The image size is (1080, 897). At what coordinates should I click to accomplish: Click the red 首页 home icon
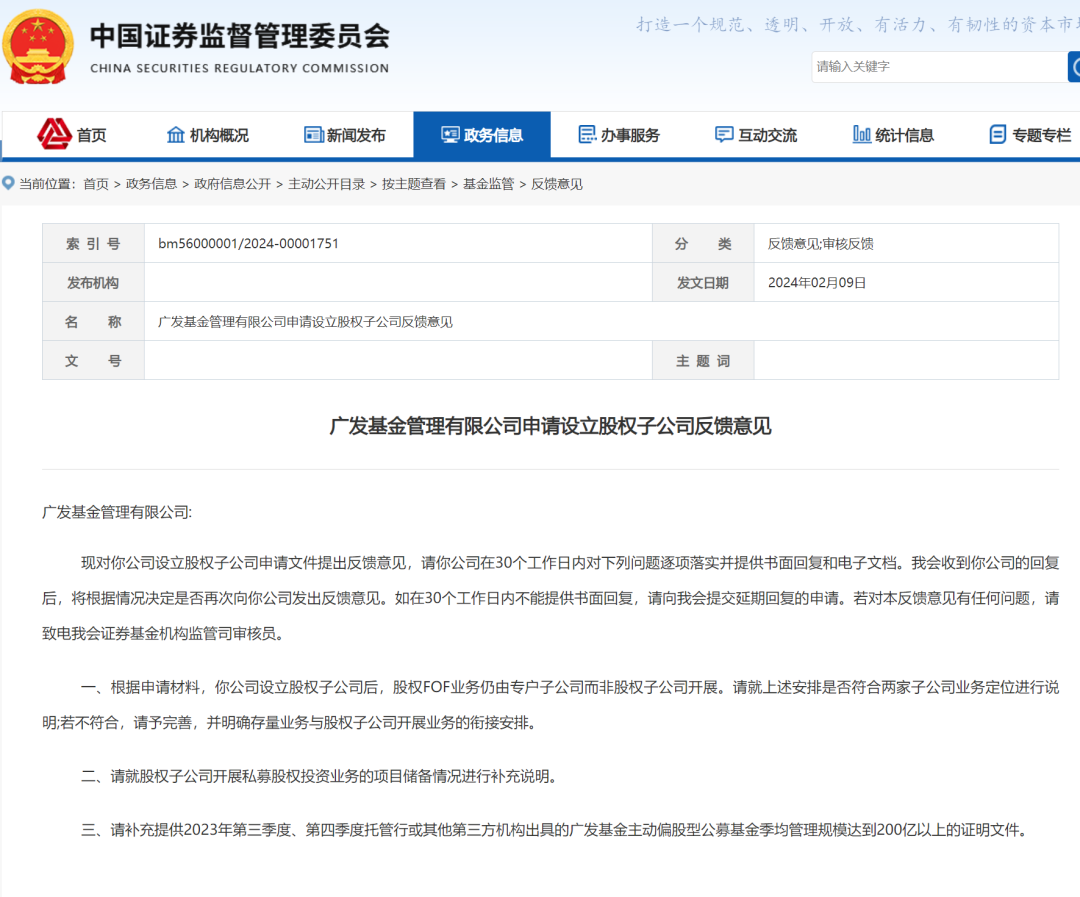pyautogui.click(x=54, y=134)
